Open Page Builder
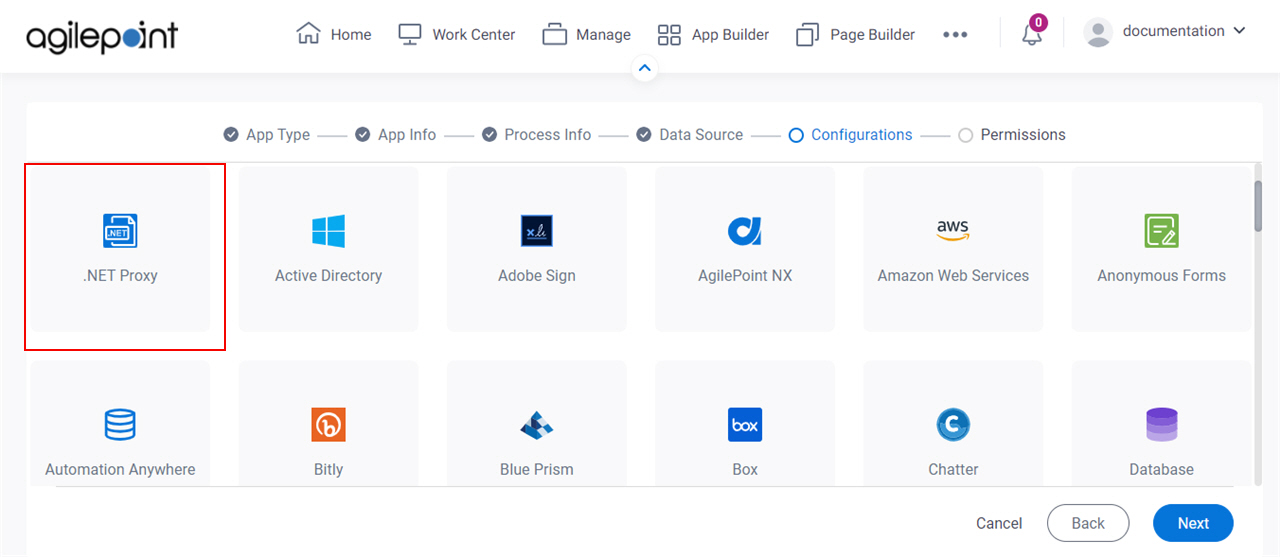 (x=855, y=34)
